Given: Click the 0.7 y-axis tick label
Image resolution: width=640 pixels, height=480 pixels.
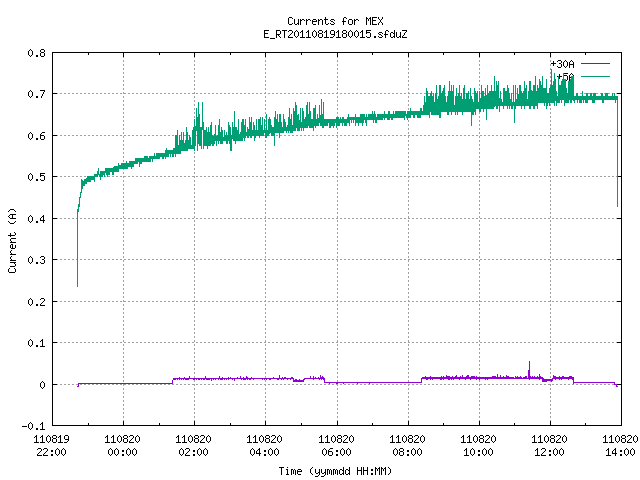Looking at the screenshot, I should coord(36,94).
